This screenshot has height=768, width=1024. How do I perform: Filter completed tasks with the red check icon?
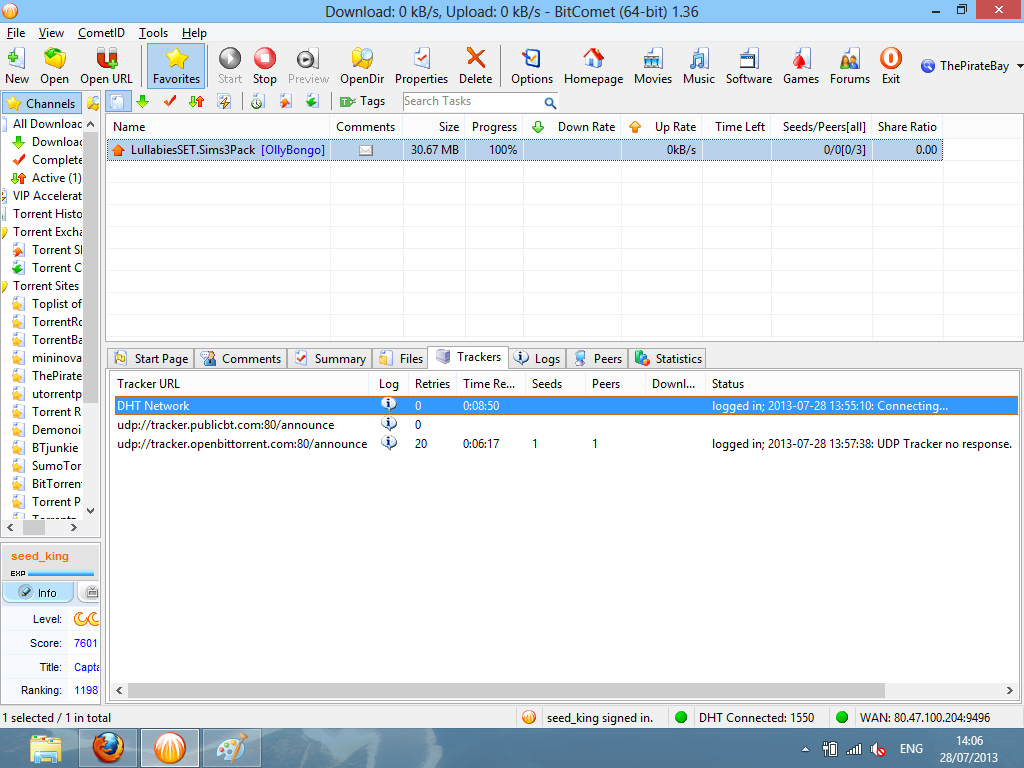[x=170, y=102]
